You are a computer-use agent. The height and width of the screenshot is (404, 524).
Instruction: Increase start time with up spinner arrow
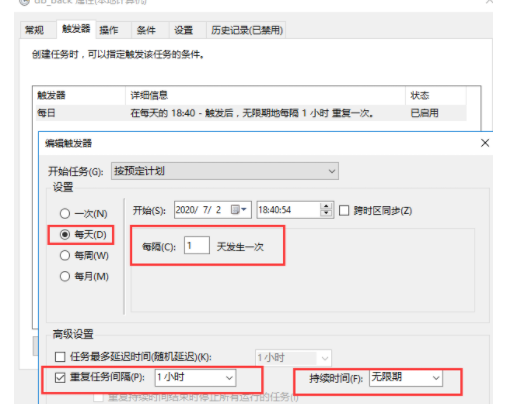326,206
